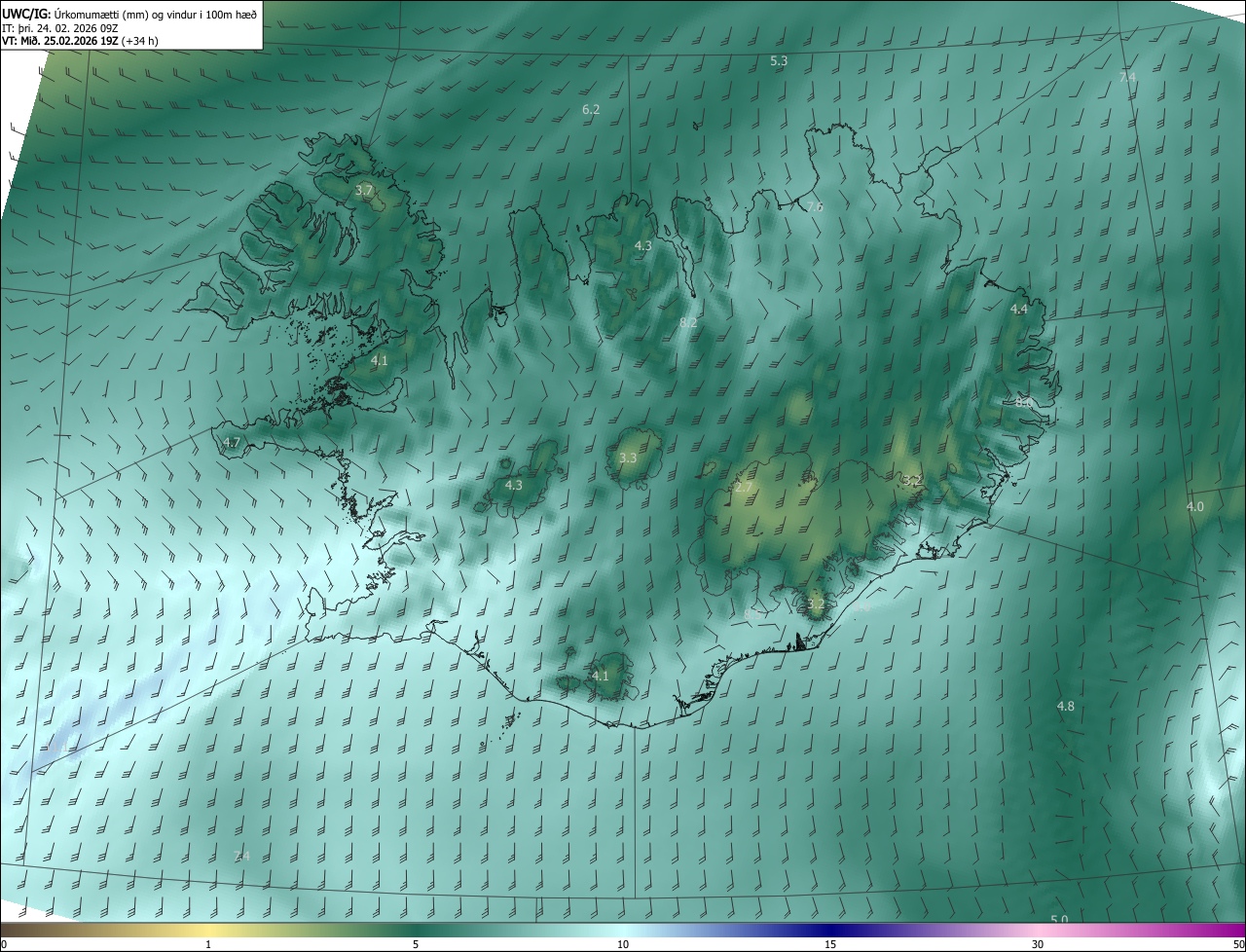
Task: Click the 5.0 value label
Action: point(1059,920)
